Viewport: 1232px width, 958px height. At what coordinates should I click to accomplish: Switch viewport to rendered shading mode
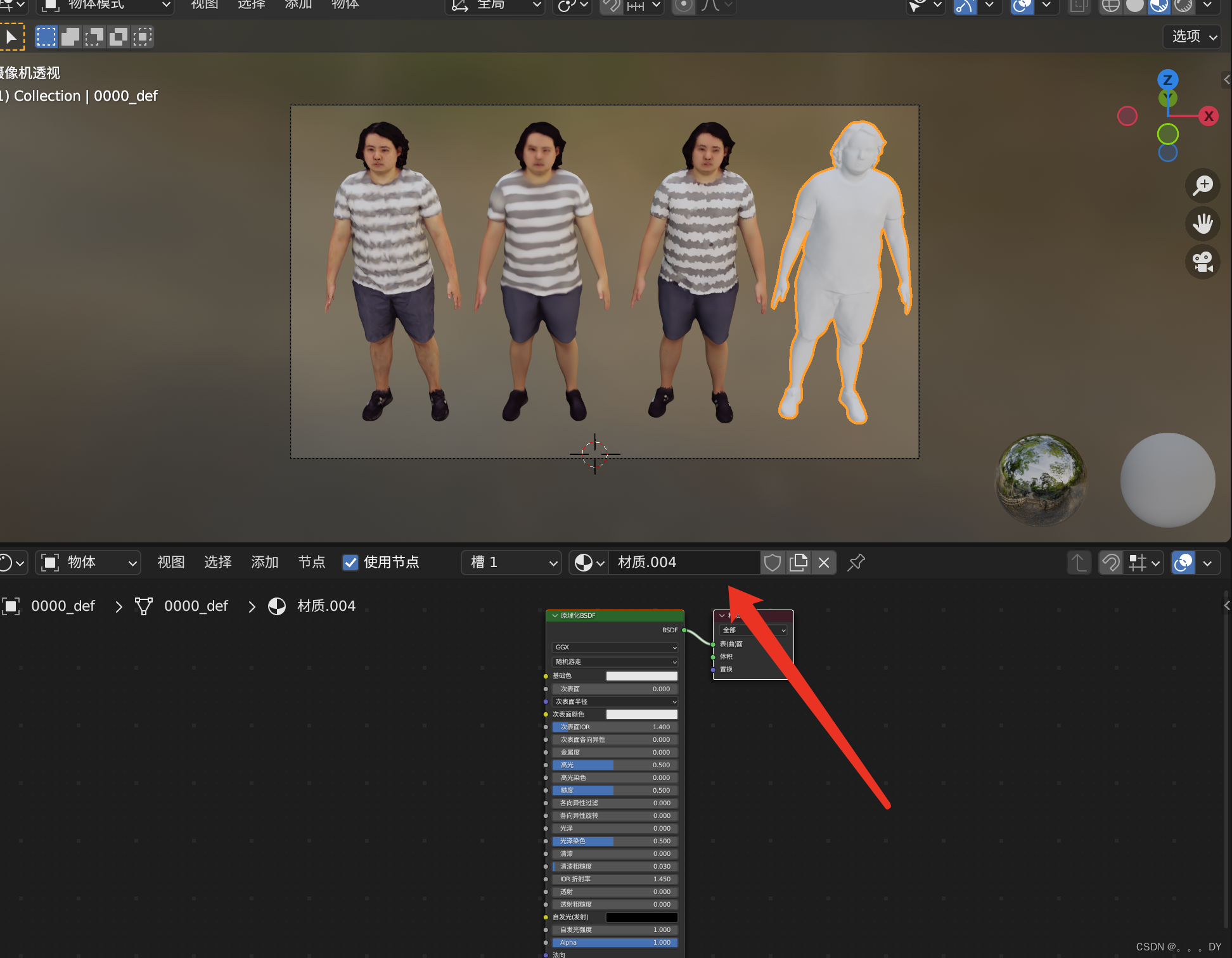coord(1183,6)
